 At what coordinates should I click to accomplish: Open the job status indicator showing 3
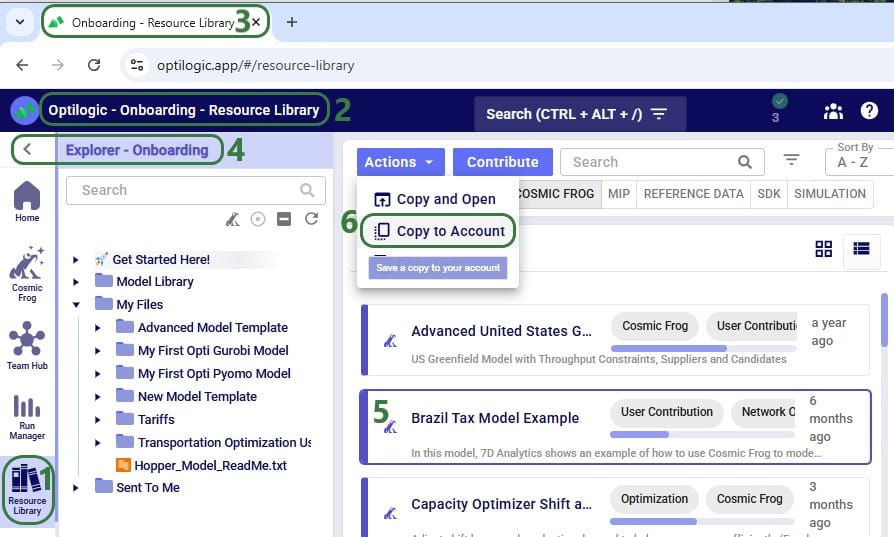[x=779, y=109]
